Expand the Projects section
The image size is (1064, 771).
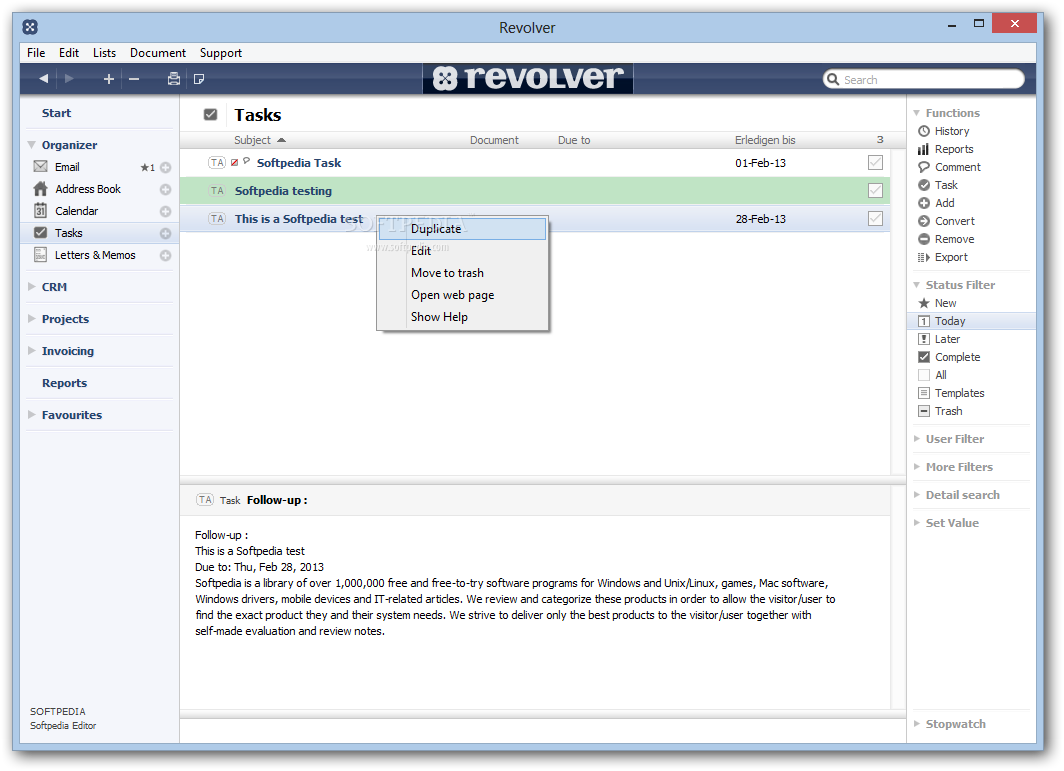31,318
